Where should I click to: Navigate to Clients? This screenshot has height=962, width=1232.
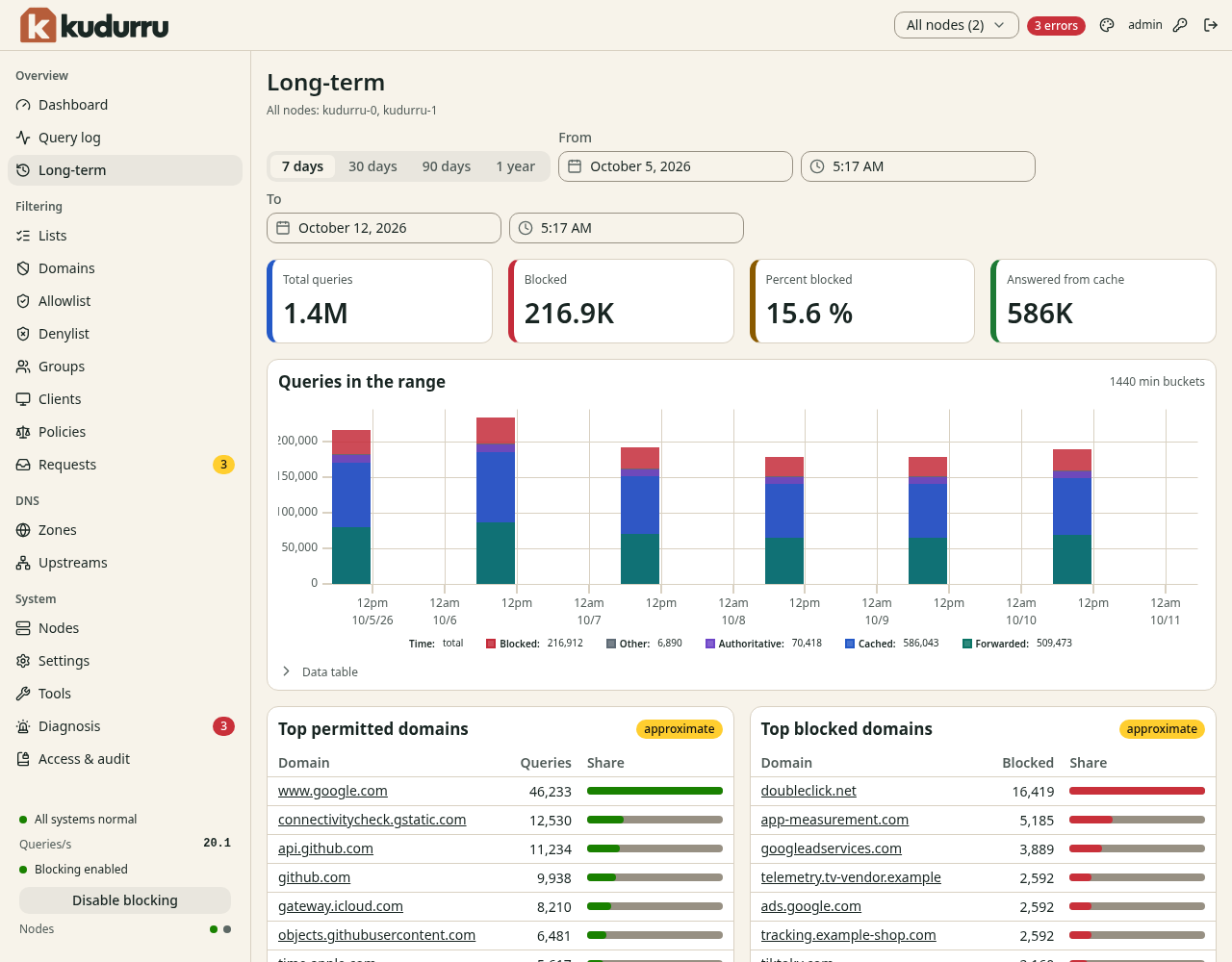(125, 399)
